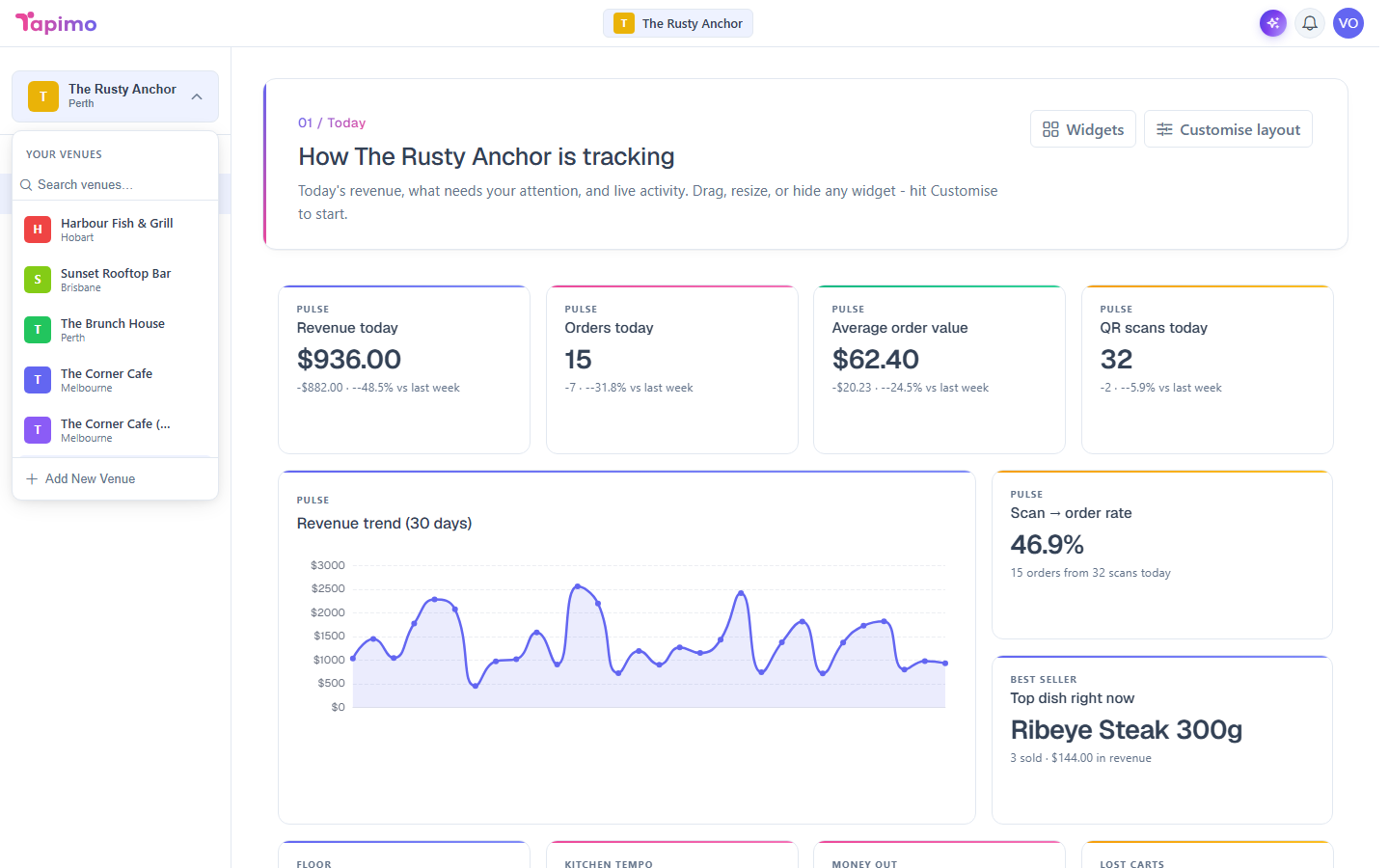
Task: Open the Widgets button
Action: tap(1083, 129)
